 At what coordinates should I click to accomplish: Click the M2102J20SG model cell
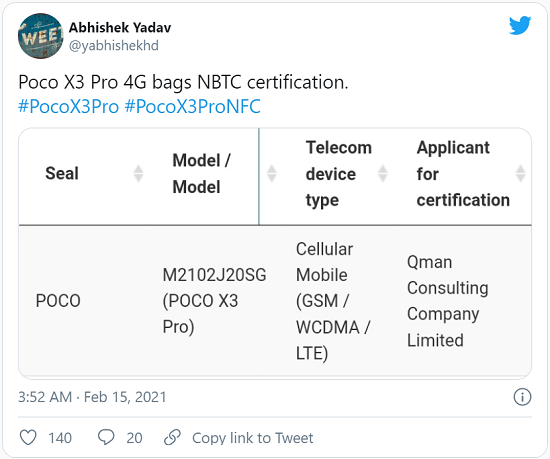pos(214,301)
